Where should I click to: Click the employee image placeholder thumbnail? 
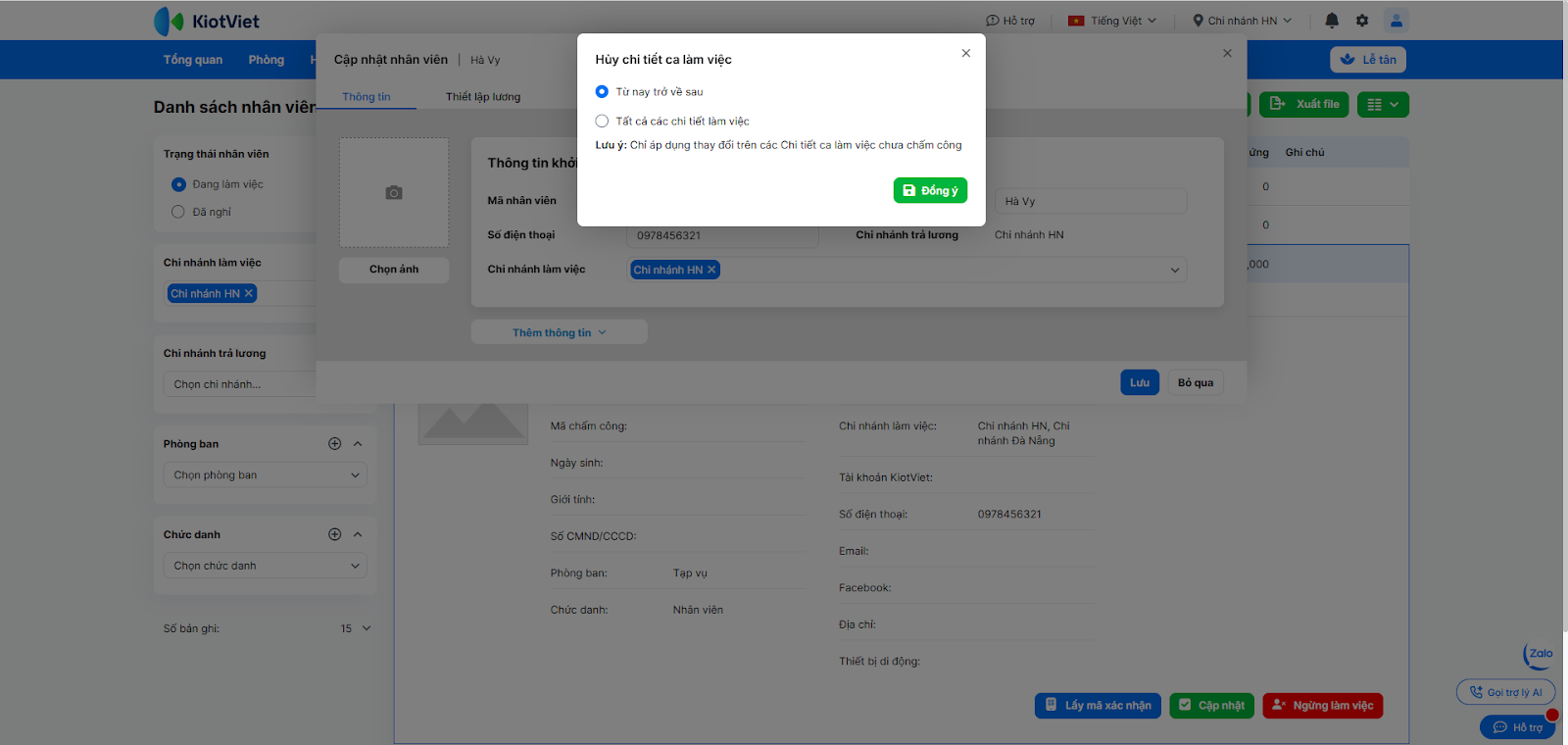[x=473, y=423]
